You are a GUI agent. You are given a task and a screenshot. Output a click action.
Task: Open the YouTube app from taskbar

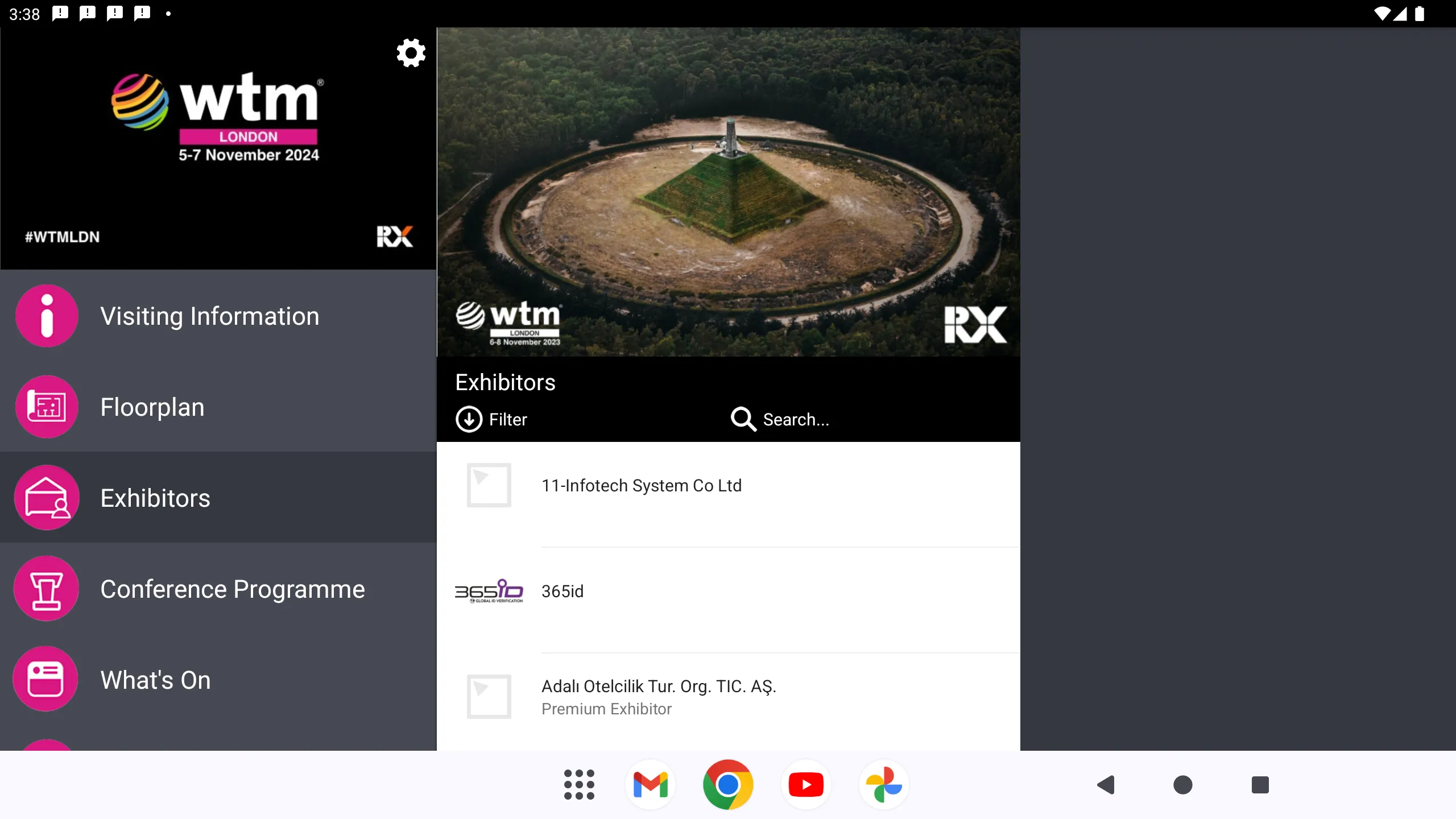[807, 784]
